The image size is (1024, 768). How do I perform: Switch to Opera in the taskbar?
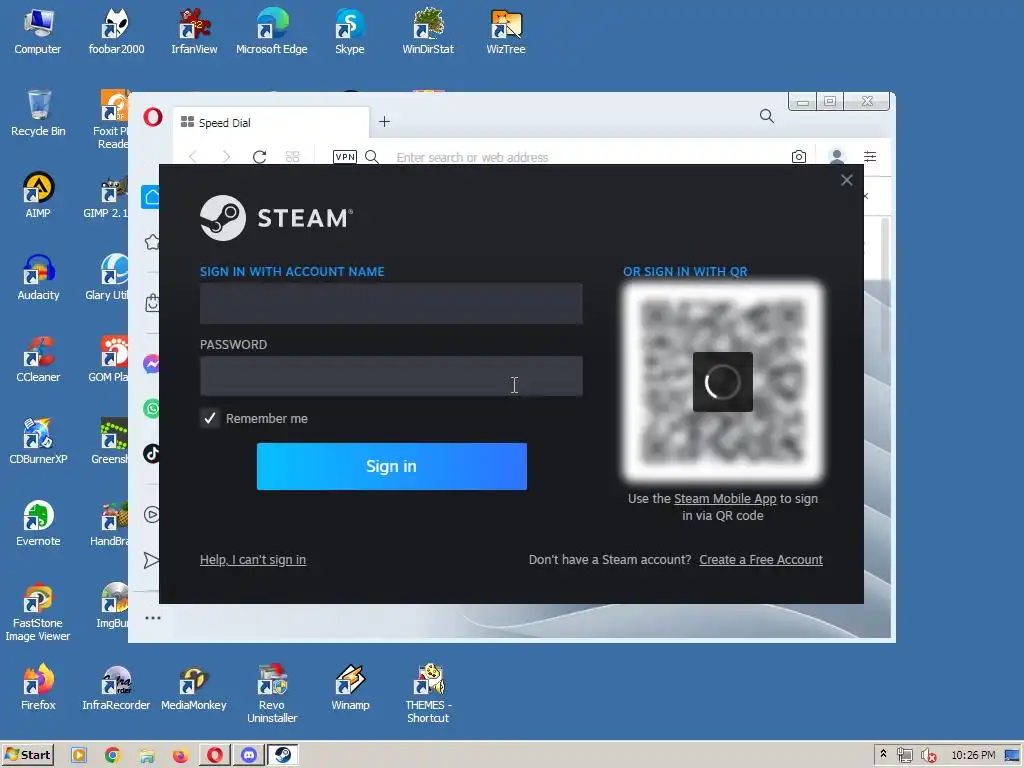[x=215, y=756]
